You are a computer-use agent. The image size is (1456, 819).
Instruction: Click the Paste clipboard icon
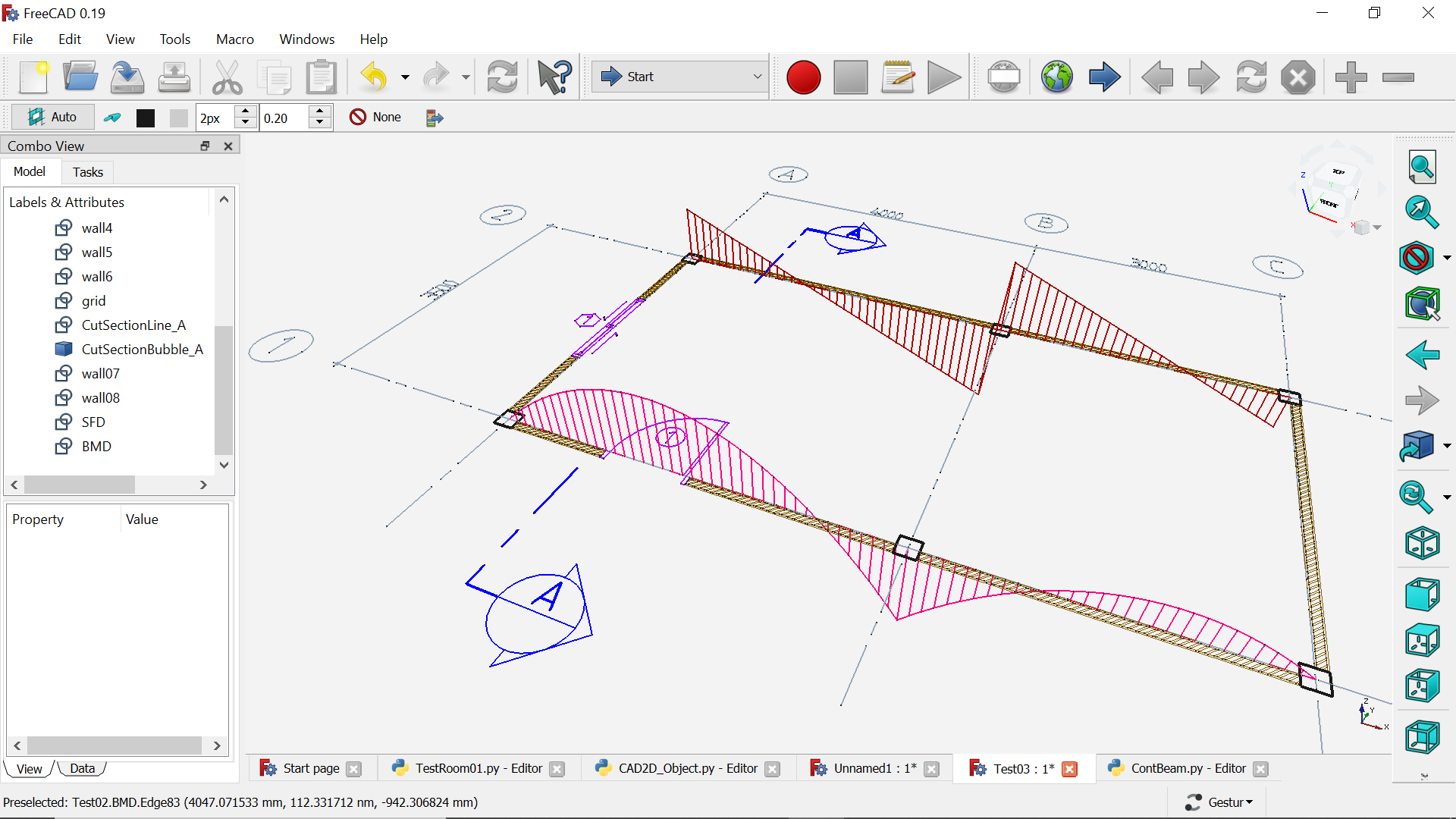coord(322,77)
